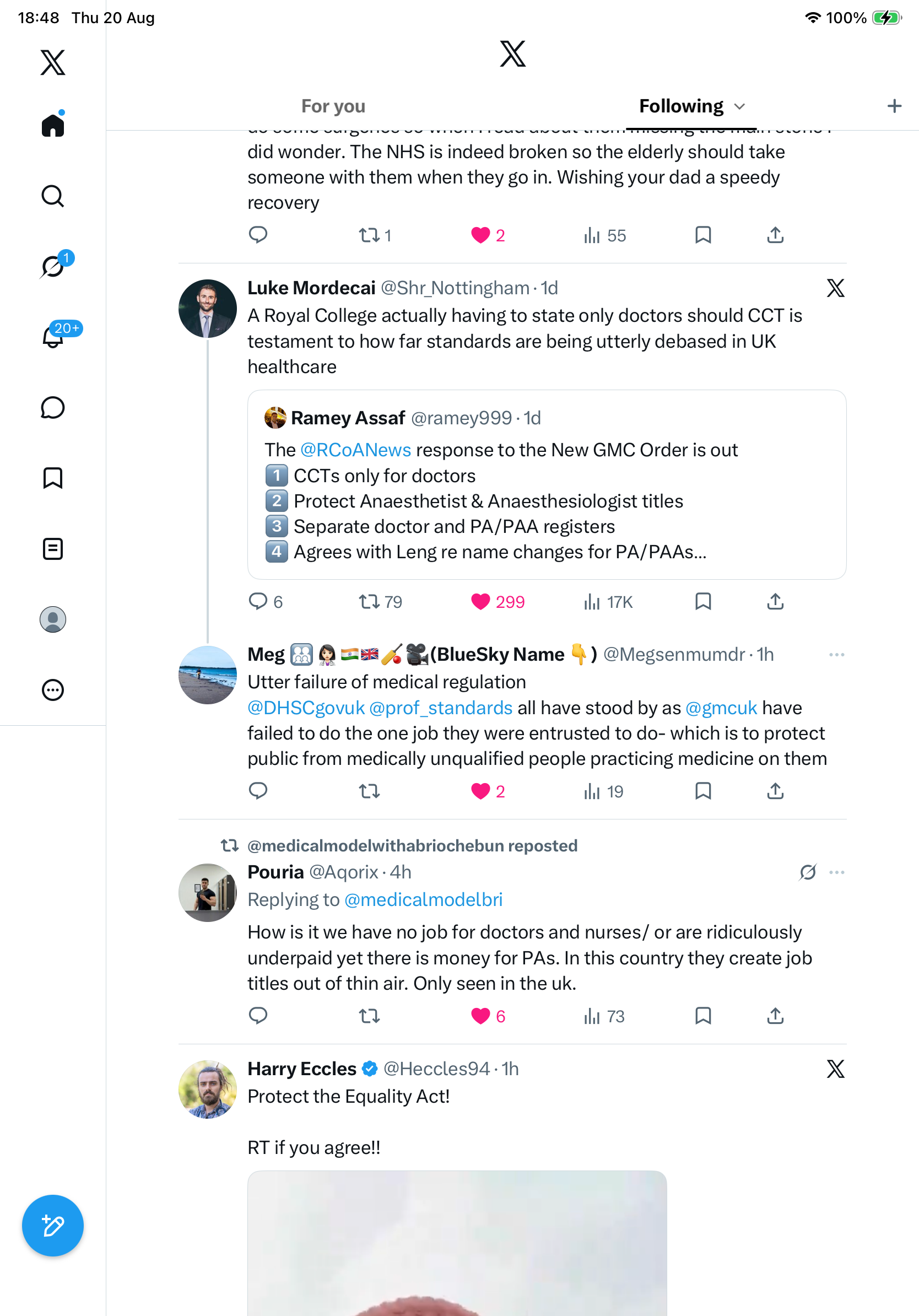
Task: Open the Search page from sidebar
Action: click(x=53, y=196)
